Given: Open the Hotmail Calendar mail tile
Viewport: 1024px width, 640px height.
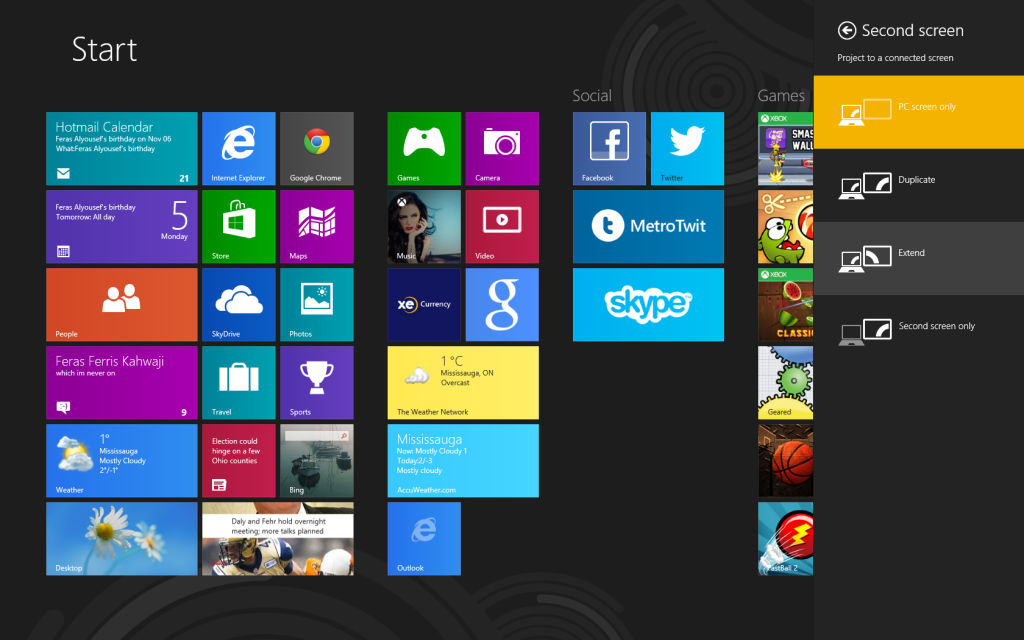Looking at the screenshot, I should pos(121,148).
